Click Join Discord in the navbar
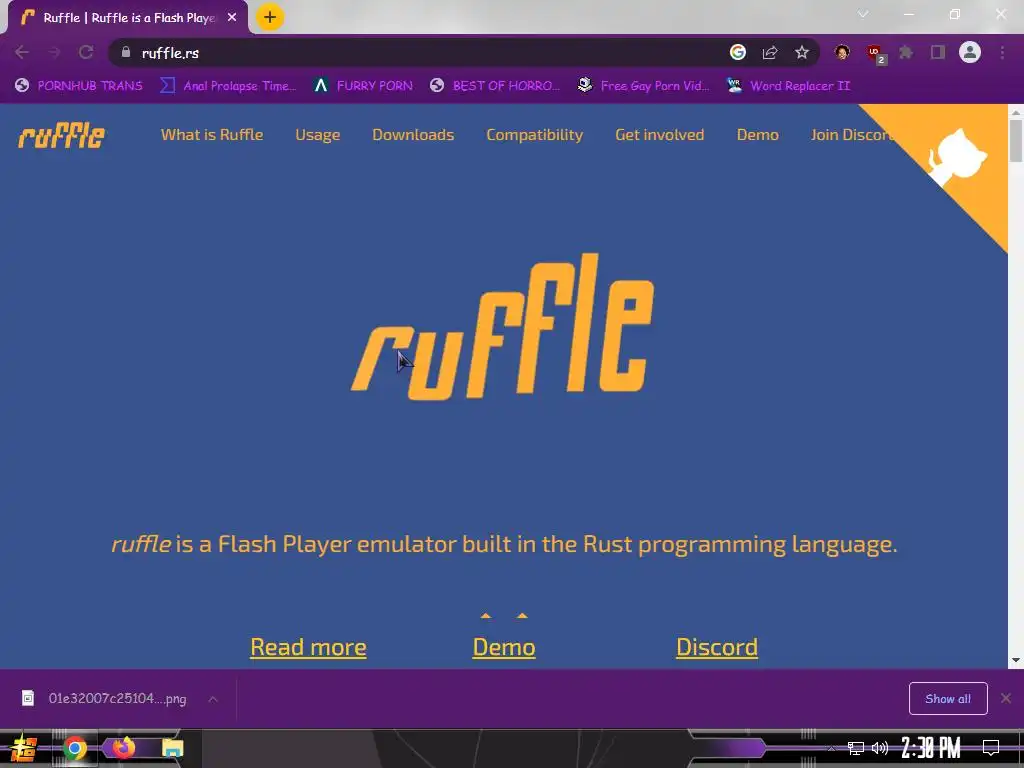Image resolution: width=1024 pixels, height=768 pixels. pyautogui.click(x=852, y=135)
